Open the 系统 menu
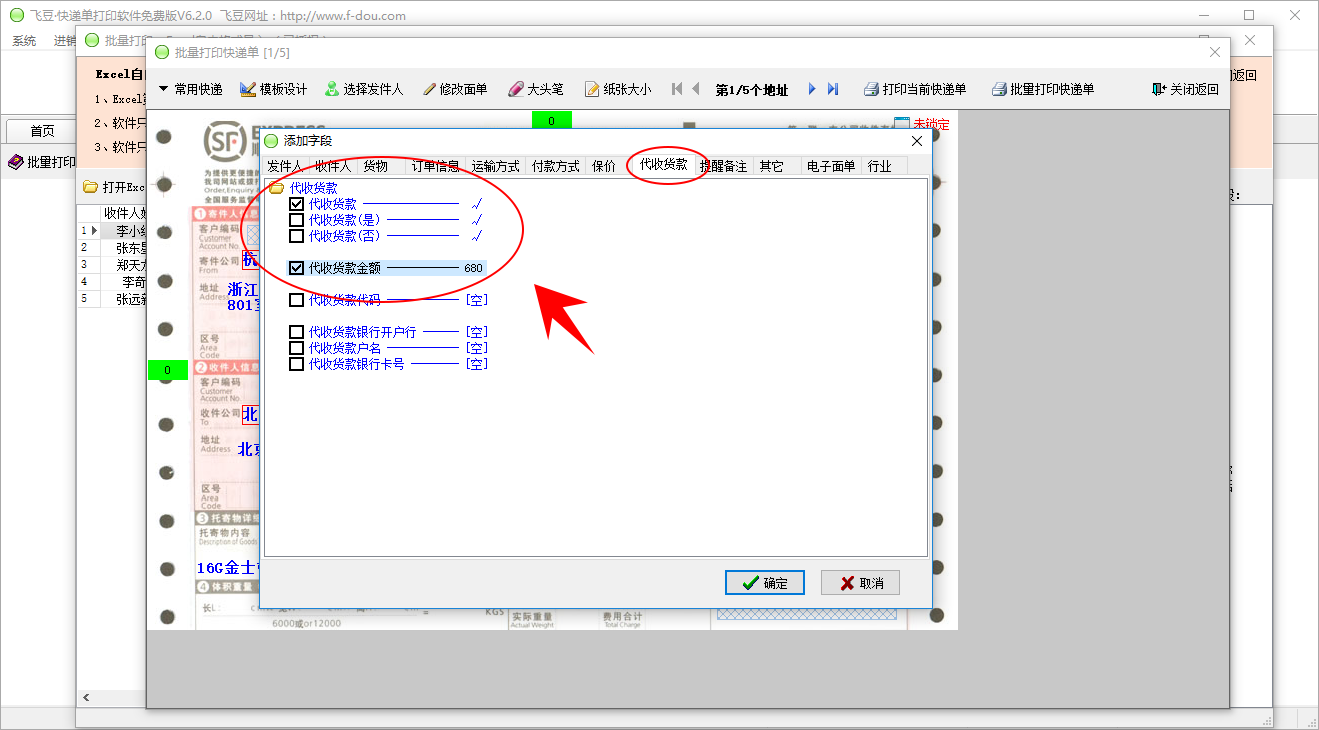 [x=24, y=41]
